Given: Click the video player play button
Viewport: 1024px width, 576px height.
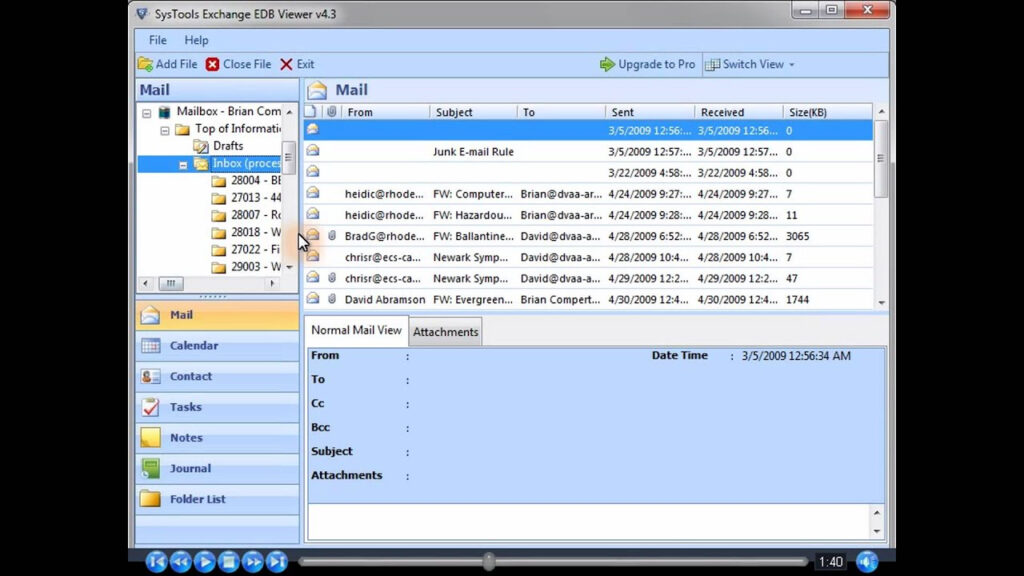Looking at the screenshot, I should point(204,562).
